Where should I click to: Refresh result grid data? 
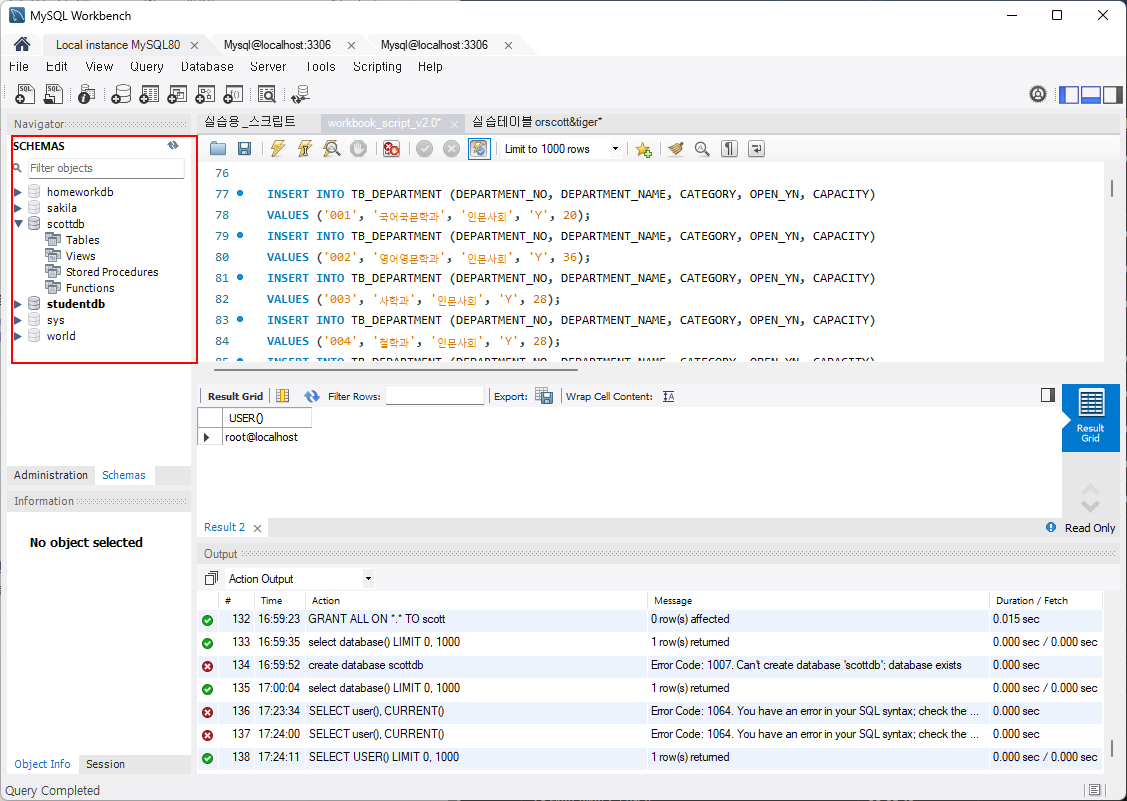pyautogui.click(x=311, y=396)
